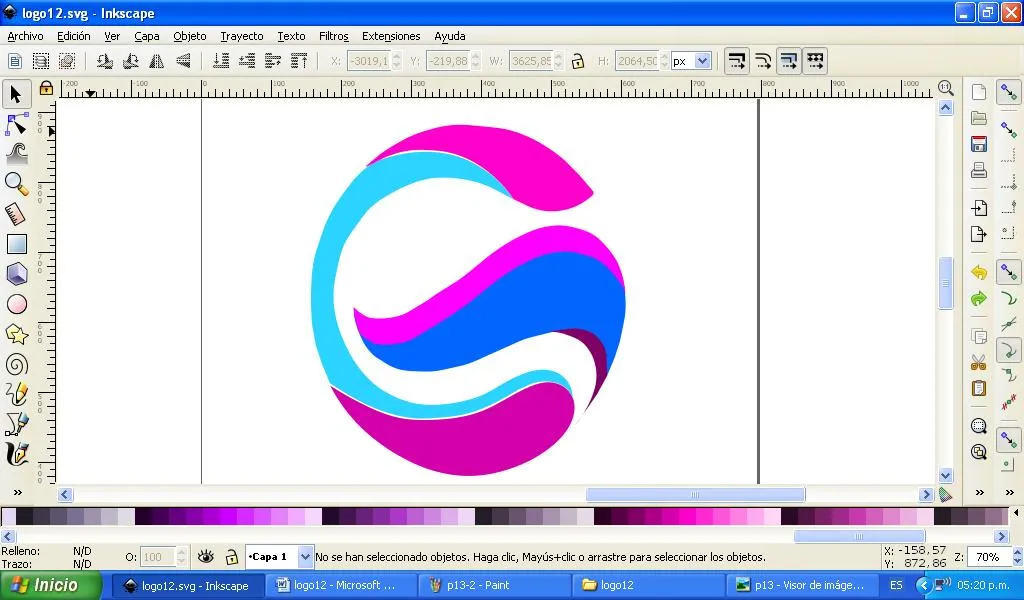Select the Calligraphy tool

coord(16,454)
